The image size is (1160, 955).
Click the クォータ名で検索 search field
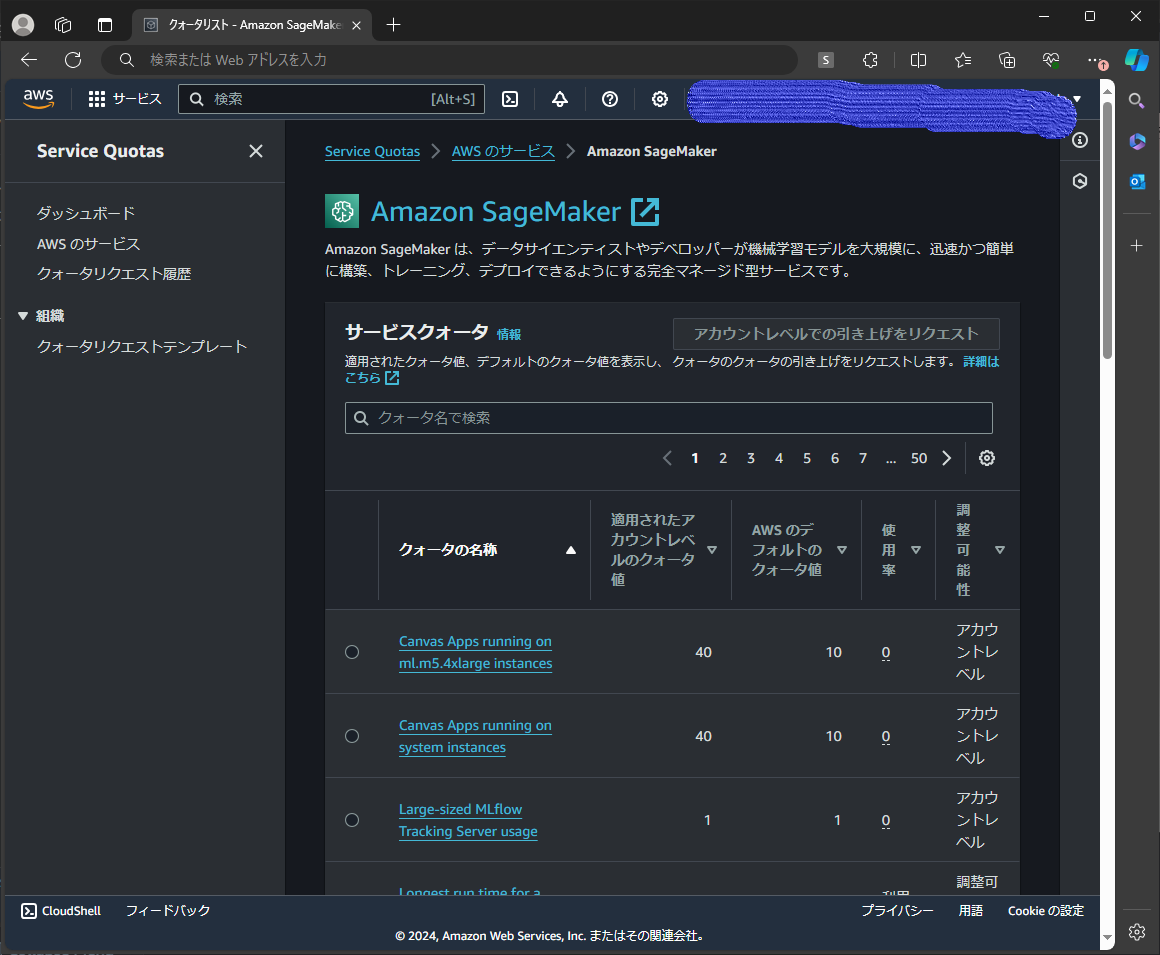(669, 418)
